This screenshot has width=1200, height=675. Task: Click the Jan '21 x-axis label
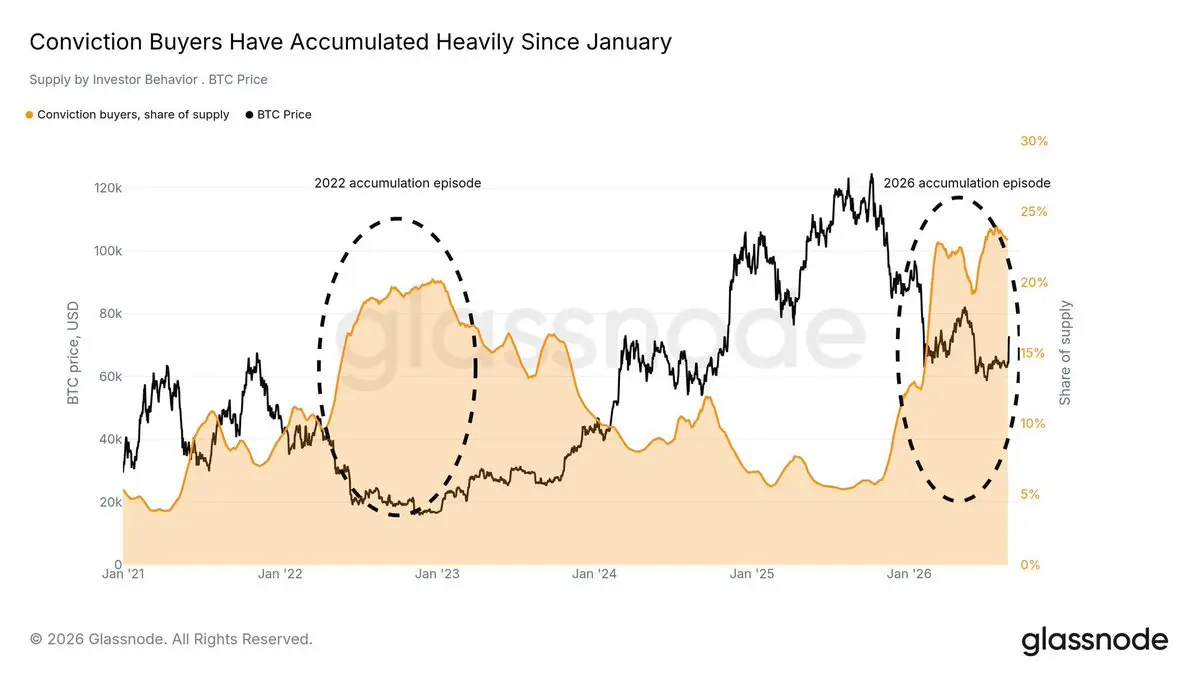[125, 574]
